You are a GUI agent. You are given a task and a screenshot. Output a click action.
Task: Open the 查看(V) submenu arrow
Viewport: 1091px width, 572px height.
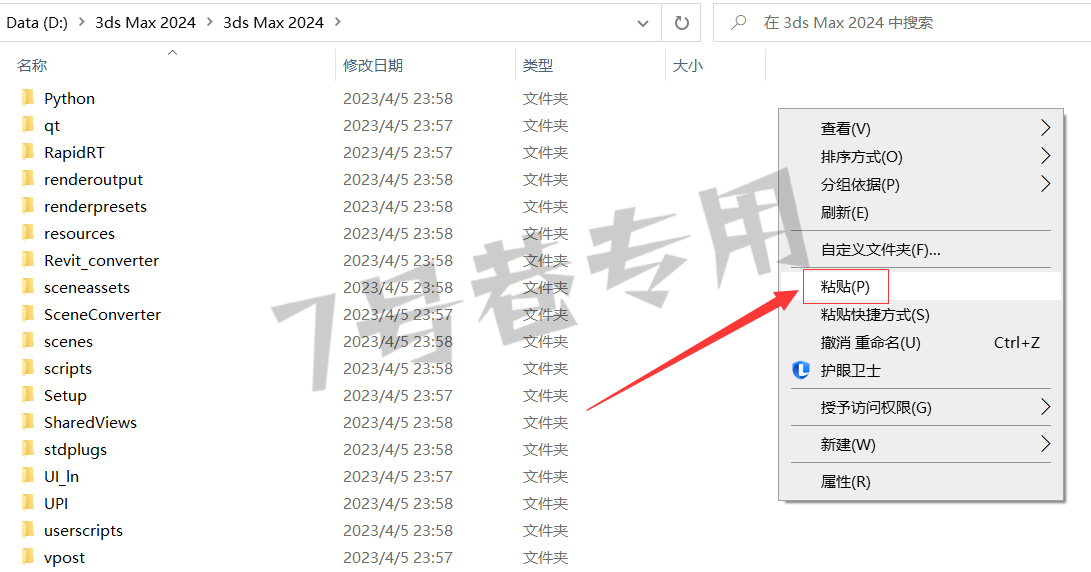tap(1045, 128)
